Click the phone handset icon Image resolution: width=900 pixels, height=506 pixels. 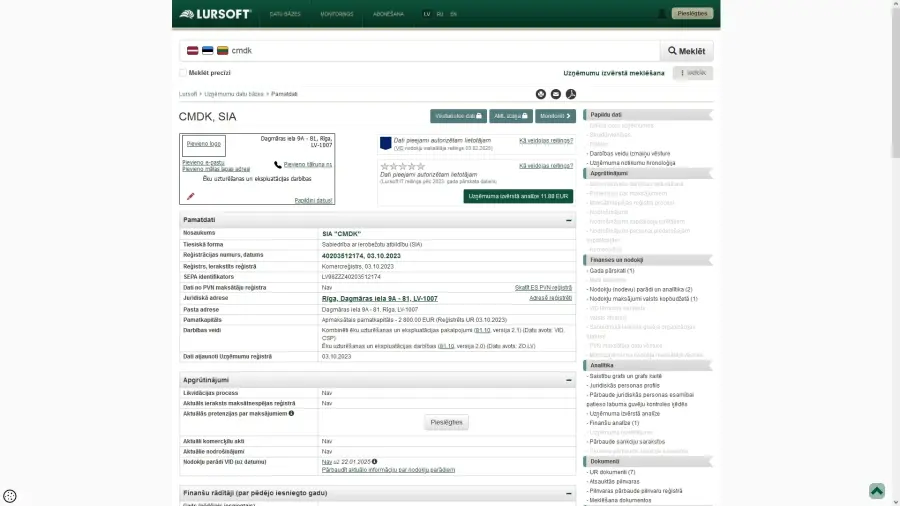coord(278,165)
